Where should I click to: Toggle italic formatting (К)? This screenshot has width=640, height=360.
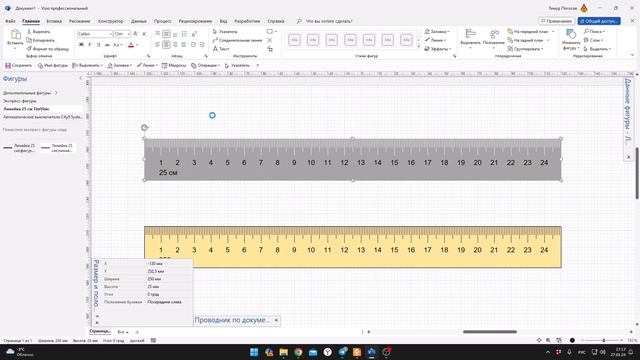[90, 44]
